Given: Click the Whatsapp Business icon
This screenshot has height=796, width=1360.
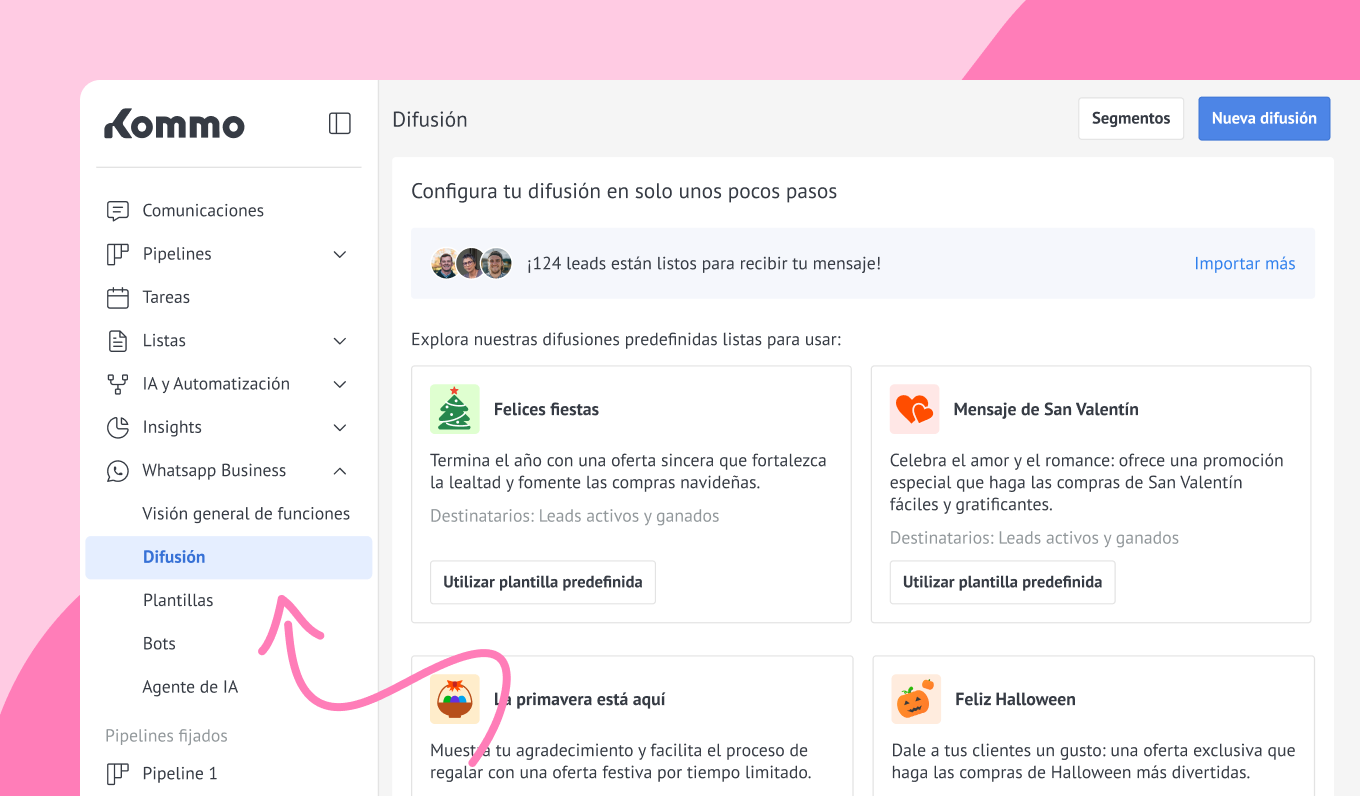Looking at the screenshot, I should click(x=118, y=471).
